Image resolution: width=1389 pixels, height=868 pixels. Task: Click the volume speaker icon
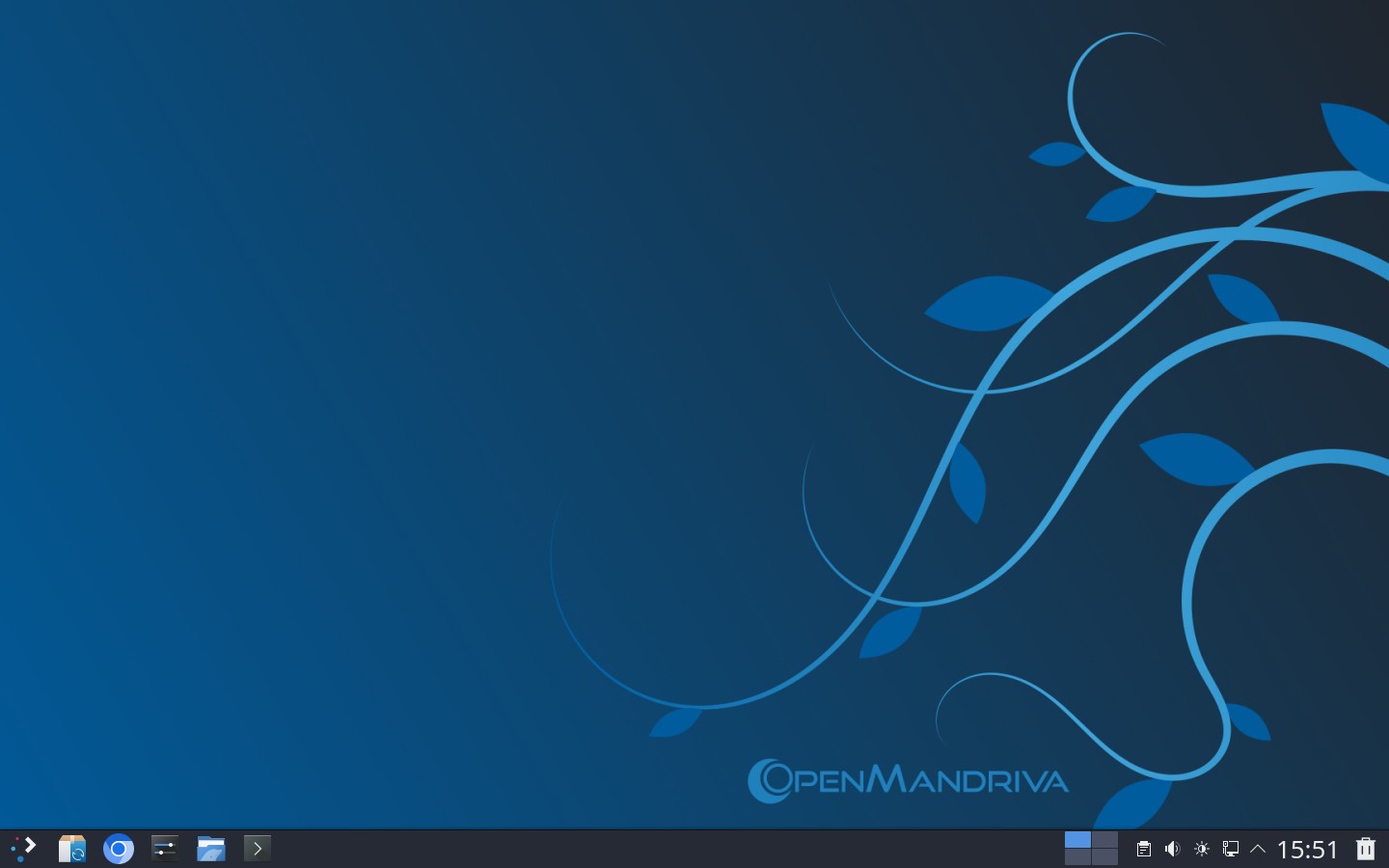pyautogui.click(x=1172, y=850)
